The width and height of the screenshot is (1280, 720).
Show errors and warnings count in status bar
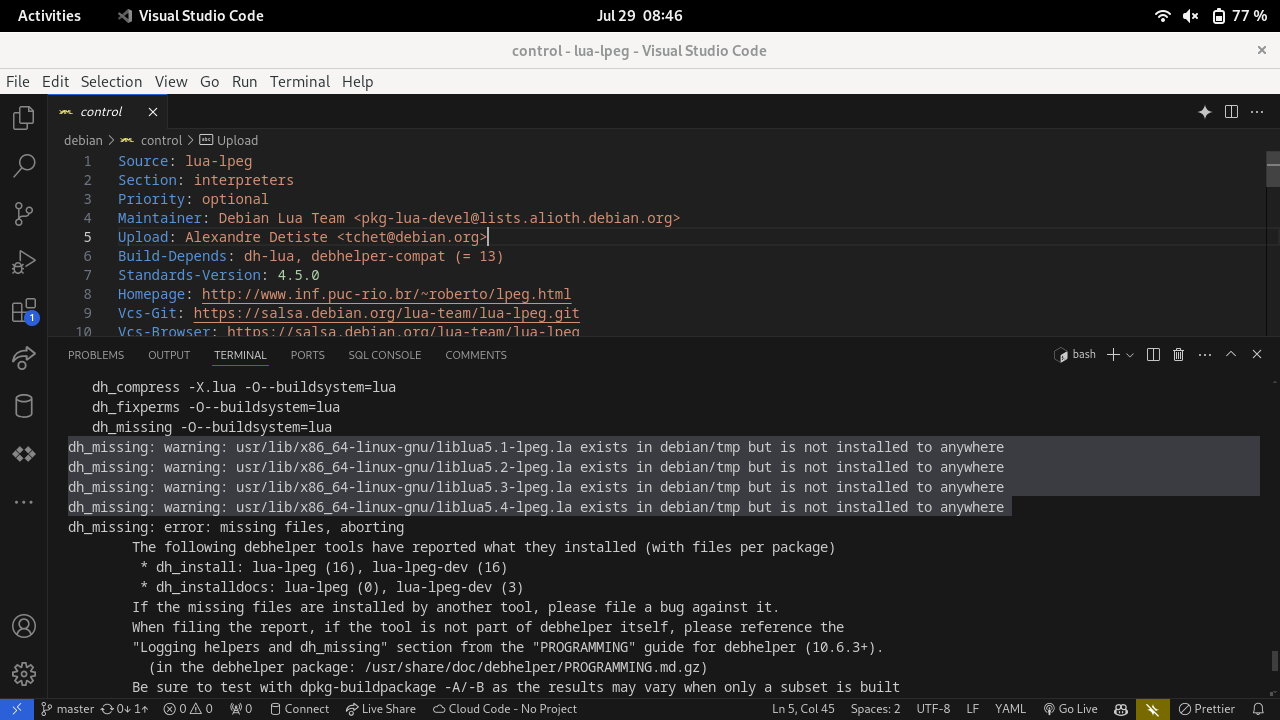pyautogui.click(x=188, y=709)
